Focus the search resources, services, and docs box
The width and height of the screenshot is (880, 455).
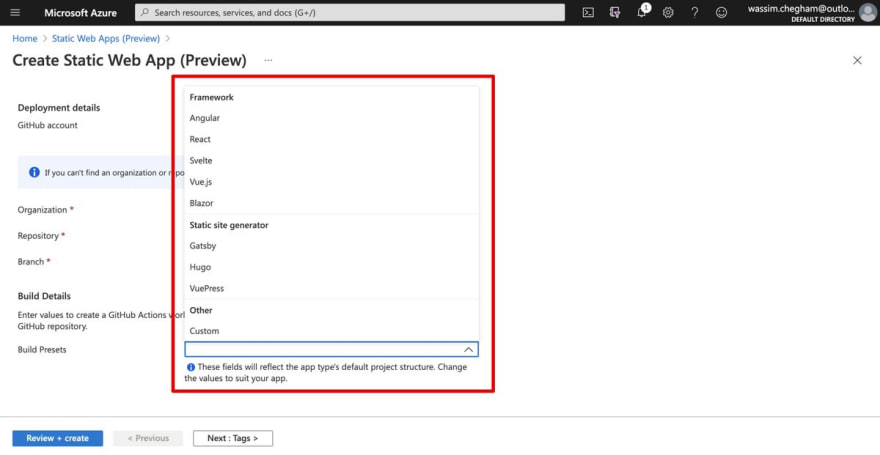point(350,12)
